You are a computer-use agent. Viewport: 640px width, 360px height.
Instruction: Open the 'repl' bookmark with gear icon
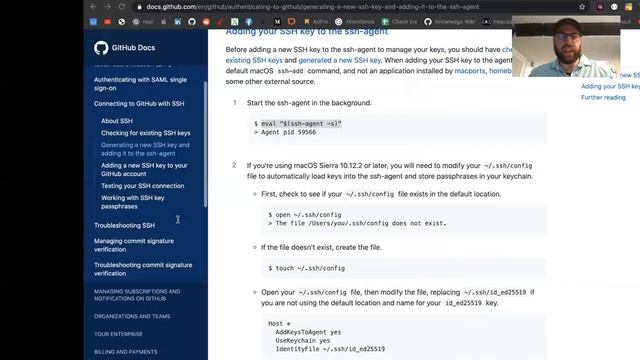point(142,22)
